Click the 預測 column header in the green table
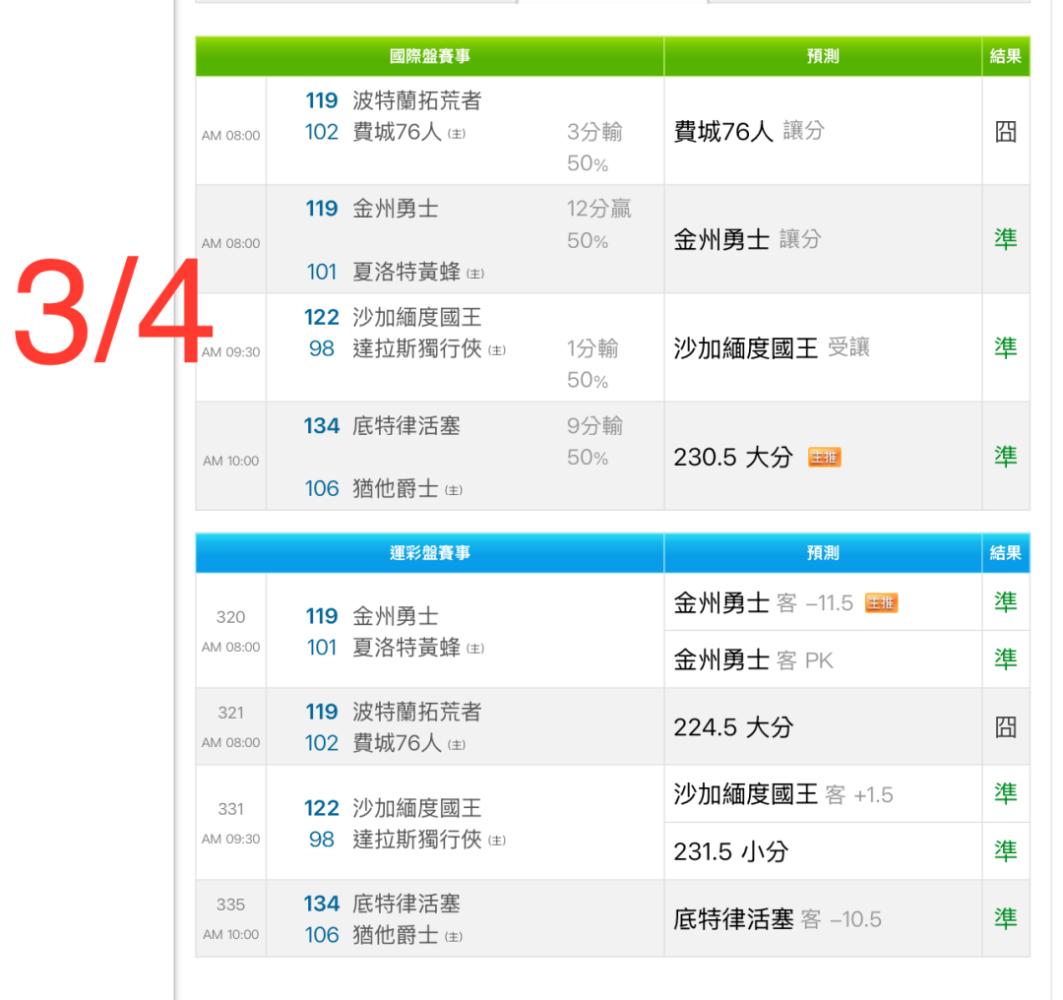The image size is (1063, 1000). 823,56
